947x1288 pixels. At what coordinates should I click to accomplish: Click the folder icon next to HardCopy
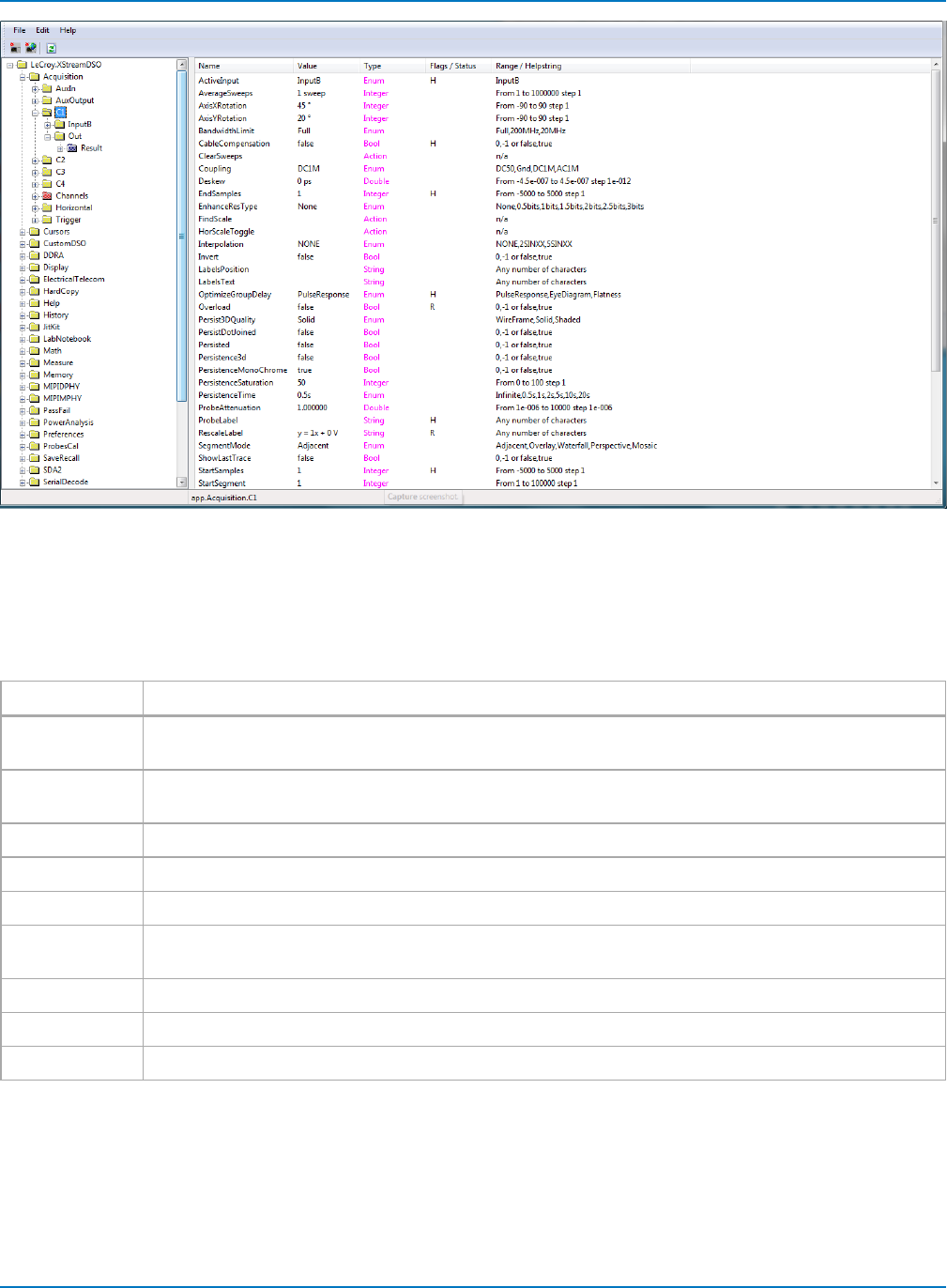(x=35, y=291)
